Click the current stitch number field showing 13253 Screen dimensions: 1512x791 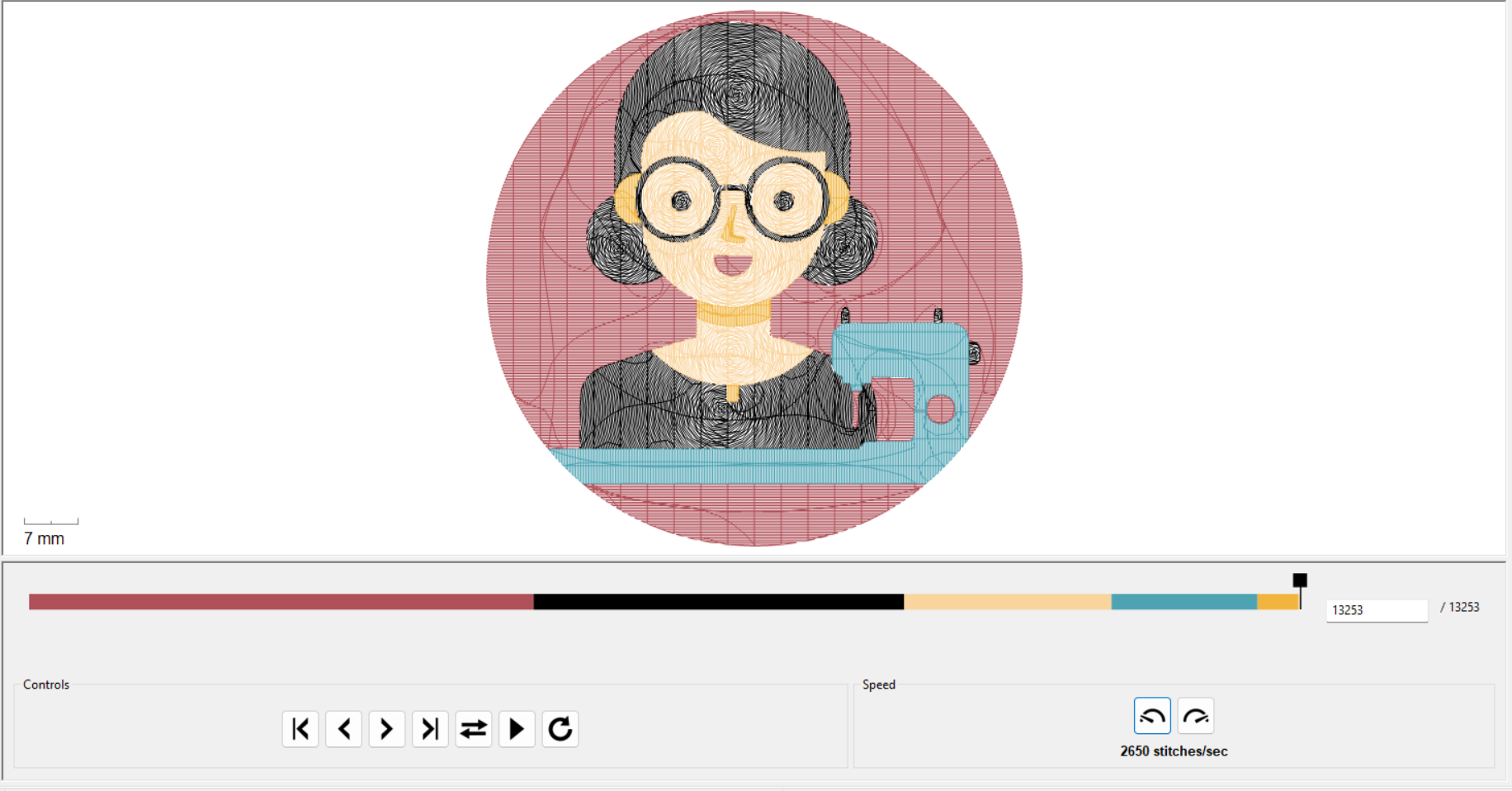tap(1377, 610)
